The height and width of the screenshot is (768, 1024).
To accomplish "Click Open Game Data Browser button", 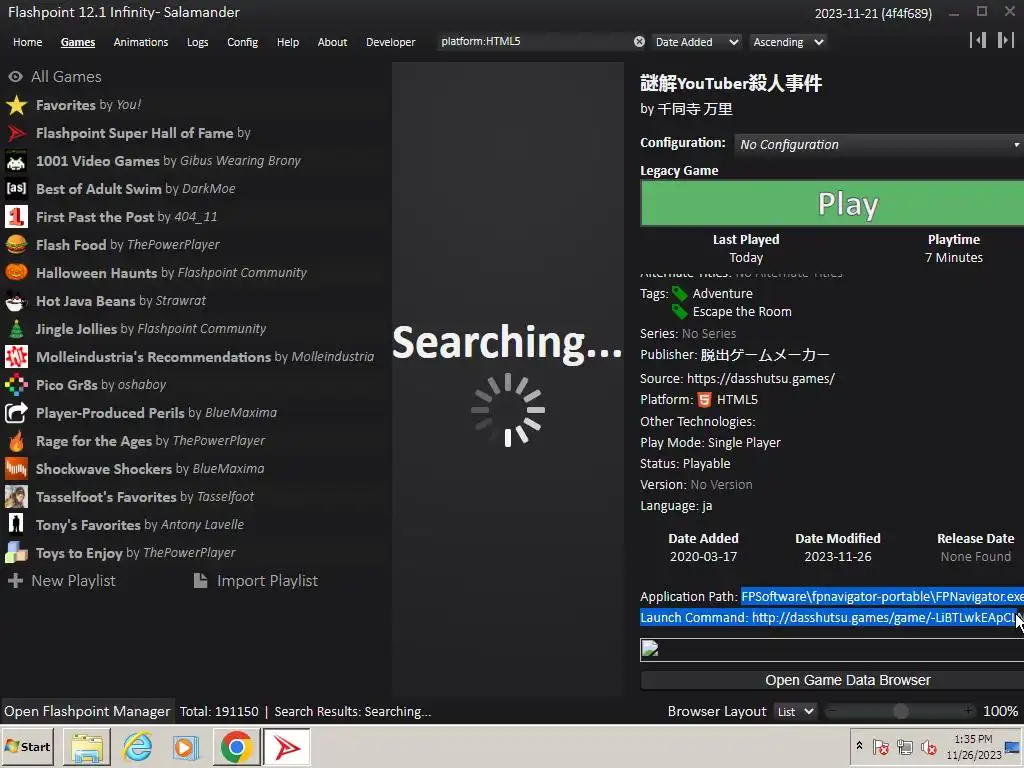I will 832,680.
